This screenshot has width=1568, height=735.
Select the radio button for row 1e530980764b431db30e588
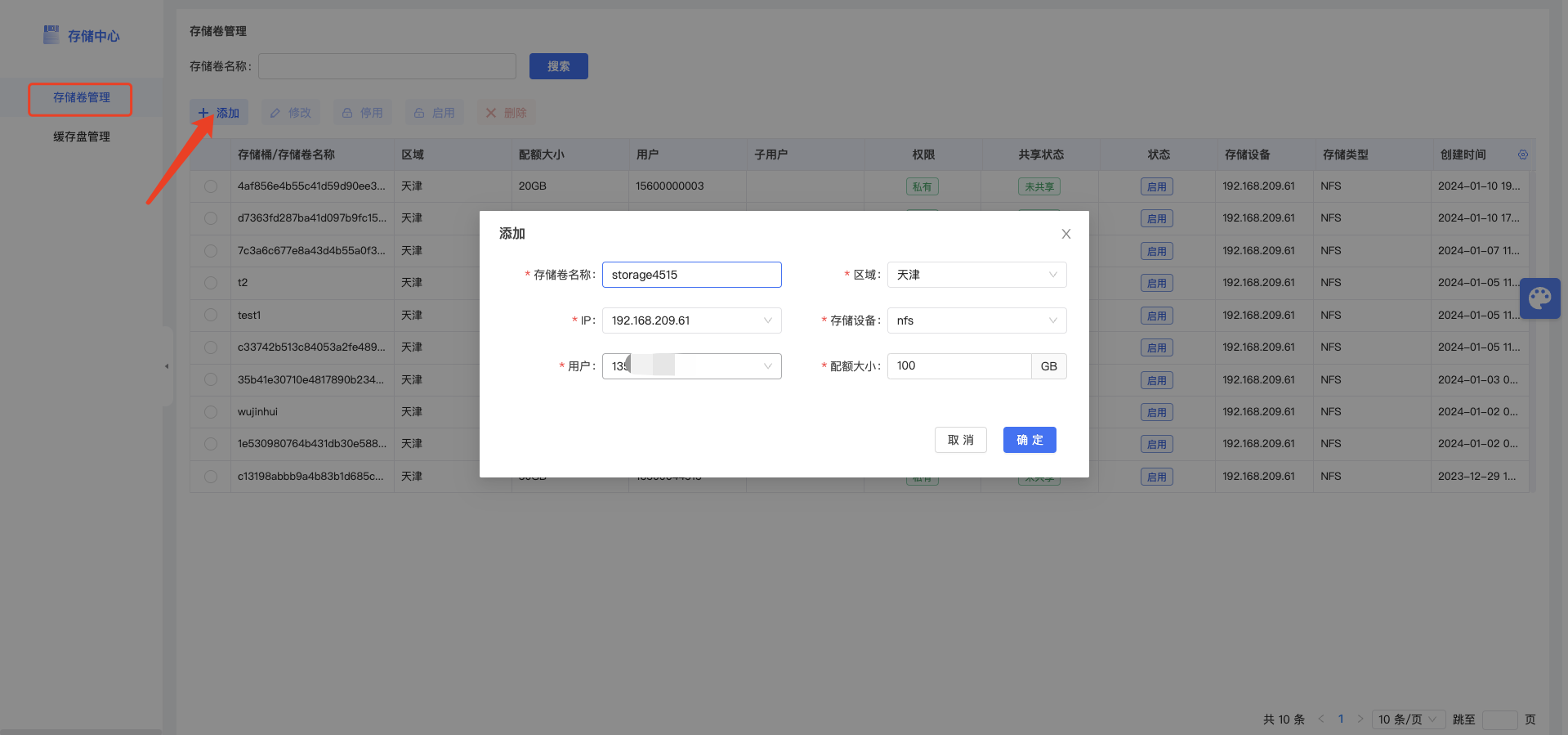[211, 444]
